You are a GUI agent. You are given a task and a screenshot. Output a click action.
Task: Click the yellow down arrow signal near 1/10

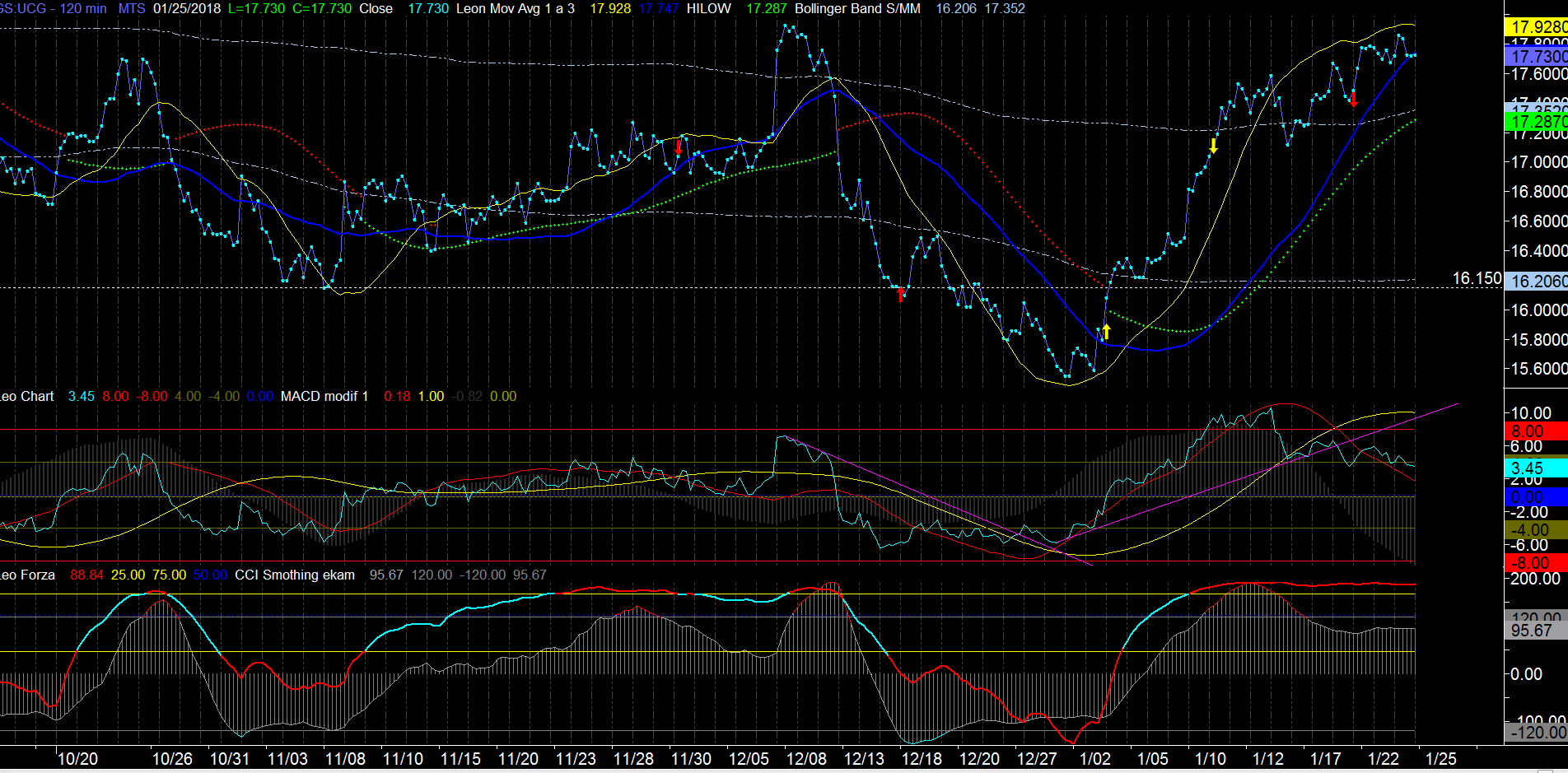(x=1213, y=146)
